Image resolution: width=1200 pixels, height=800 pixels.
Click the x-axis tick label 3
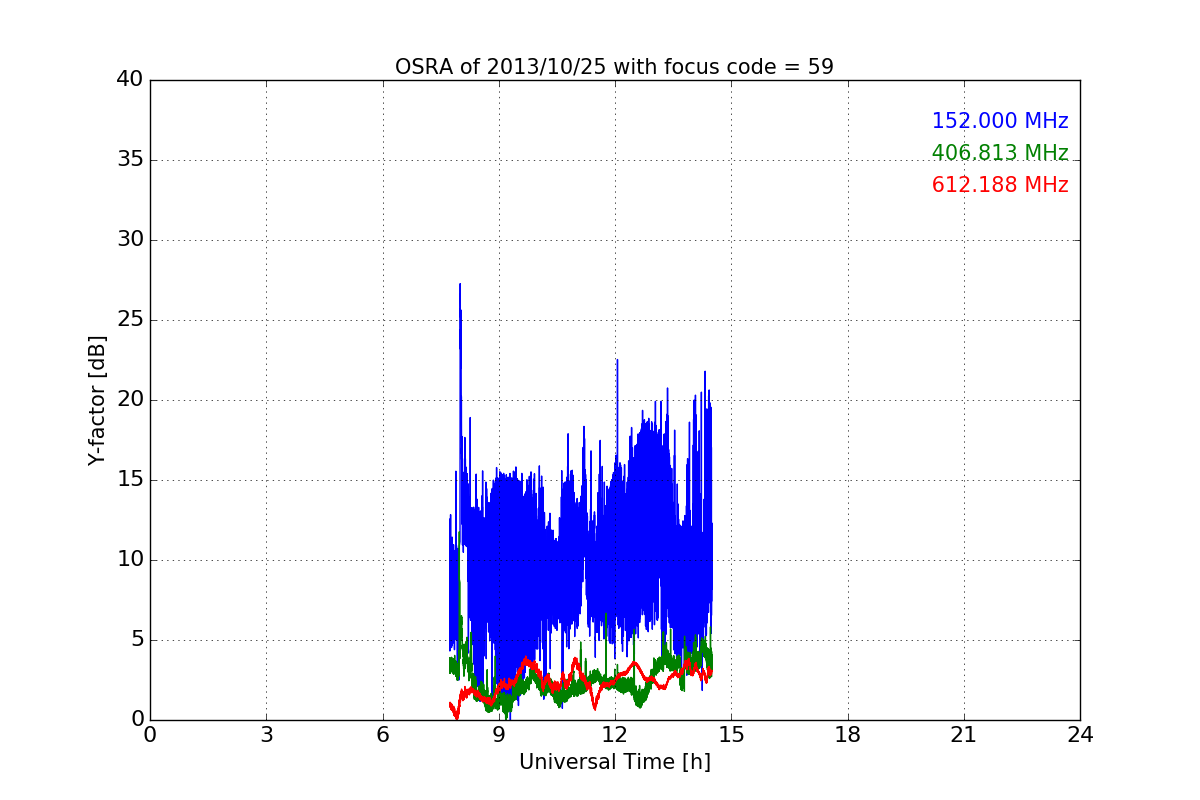coord(266,735)
